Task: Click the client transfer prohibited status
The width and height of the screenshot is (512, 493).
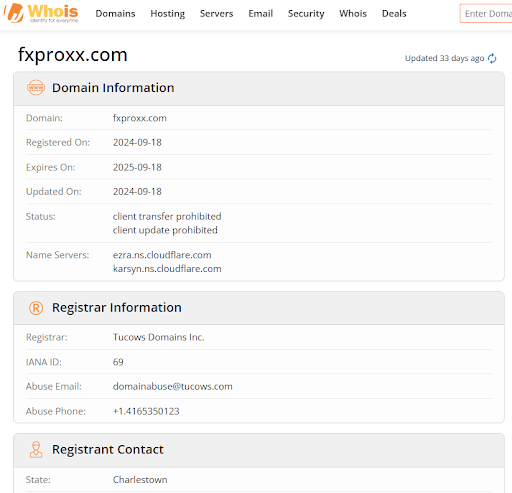Action: pyautogui.click(x=167, y=216)
